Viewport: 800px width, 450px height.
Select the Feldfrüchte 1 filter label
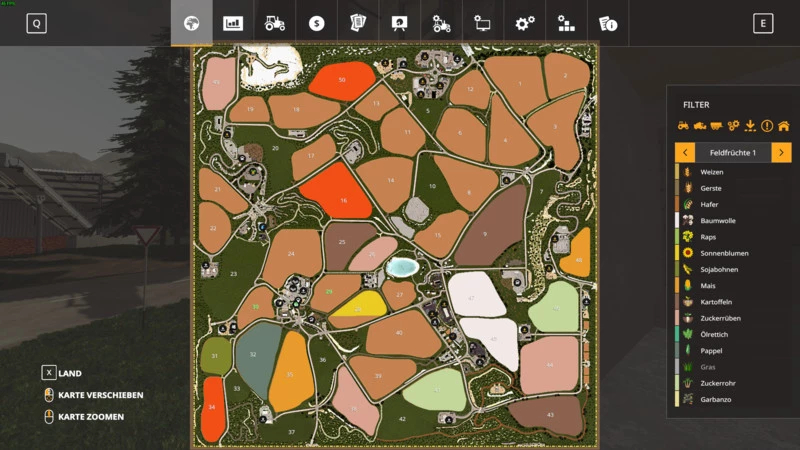pos(733,153)
